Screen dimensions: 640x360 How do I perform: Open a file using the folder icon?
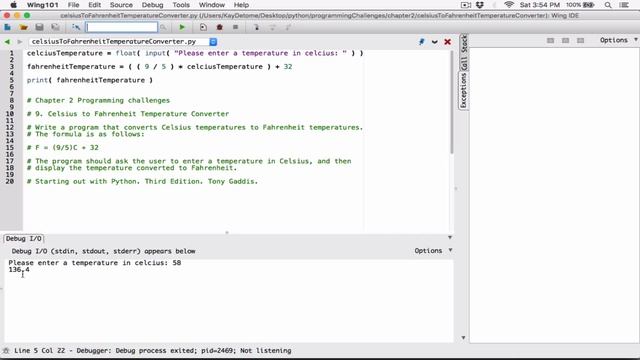[24, 27]
